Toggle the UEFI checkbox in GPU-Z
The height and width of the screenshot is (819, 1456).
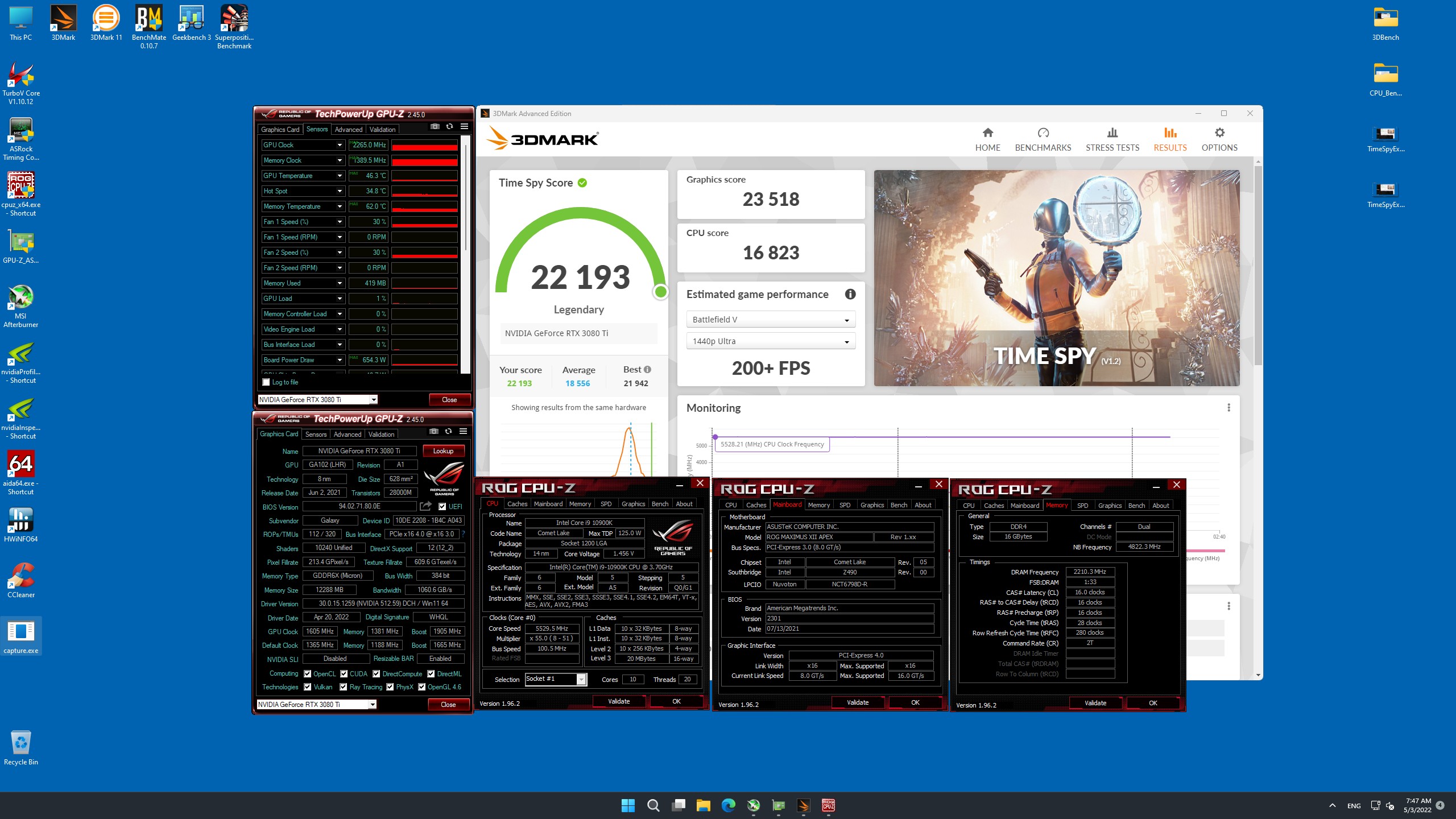click(442, 507)
